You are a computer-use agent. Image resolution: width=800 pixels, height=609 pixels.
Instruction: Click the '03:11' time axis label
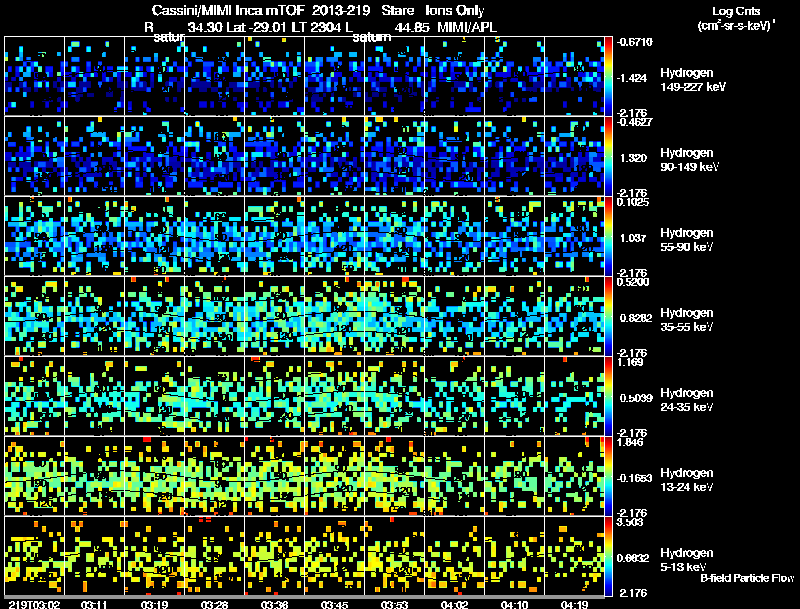[x=94, y=604]
